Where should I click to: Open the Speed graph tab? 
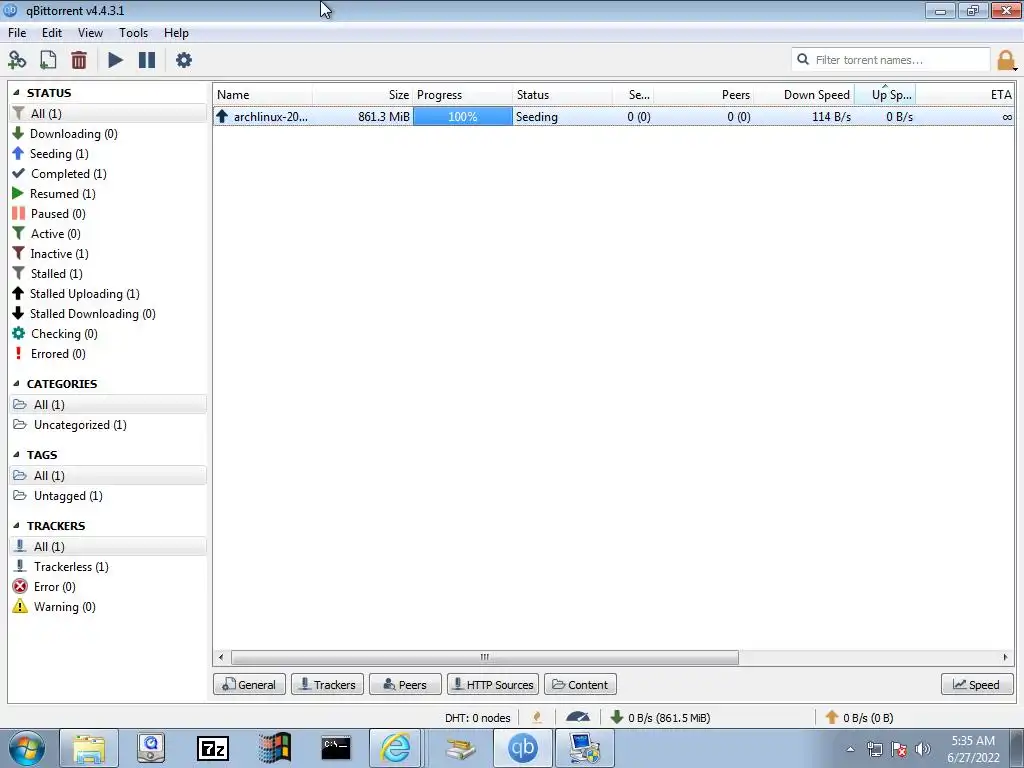tap(977, 684)
